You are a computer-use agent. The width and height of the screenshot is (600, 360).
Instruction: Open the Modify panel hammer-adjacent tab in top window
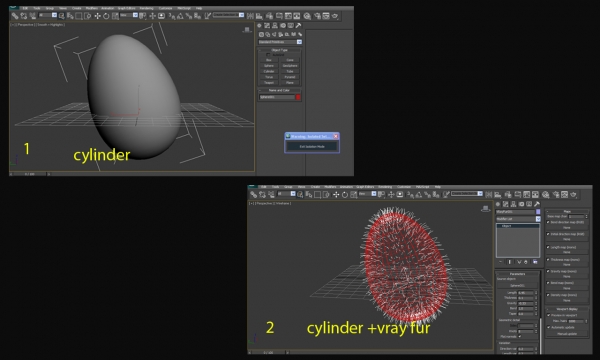pos(267,26)
